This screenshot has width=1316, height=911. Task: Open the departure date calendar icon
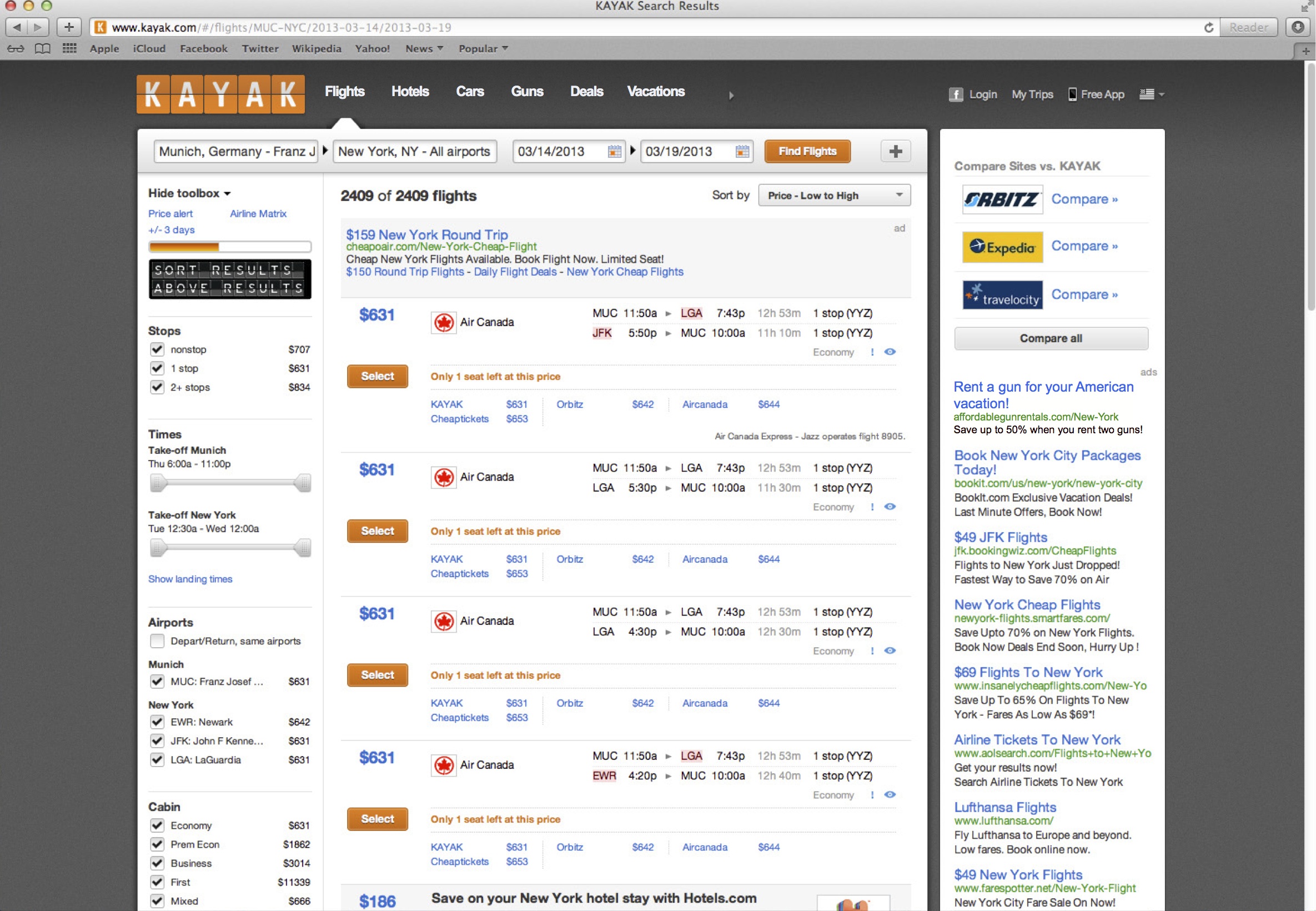(x=614, y=151)
